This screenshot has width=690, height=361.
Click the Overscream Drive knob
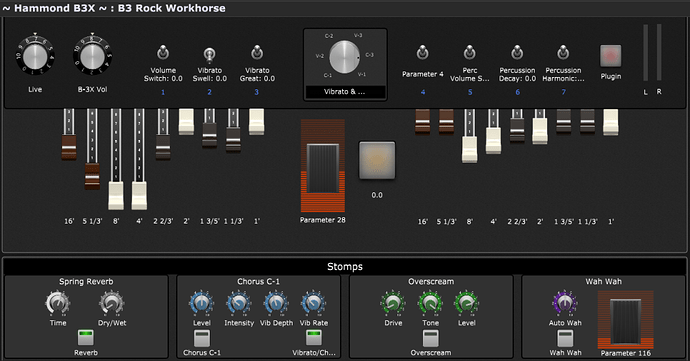[393, 303]
